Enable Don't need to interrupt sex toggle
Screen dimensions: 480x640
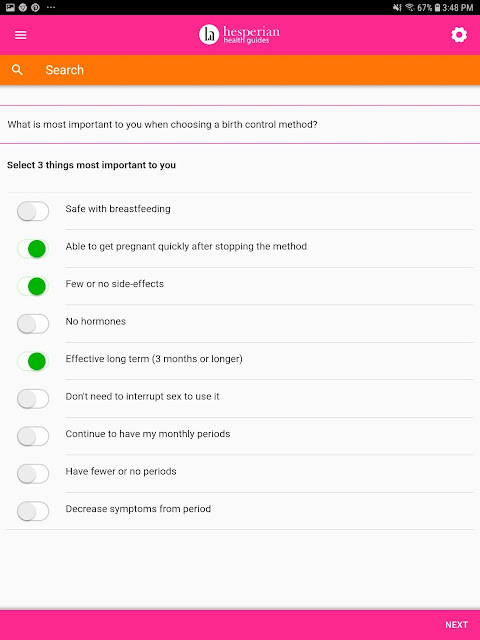[33, 399]
